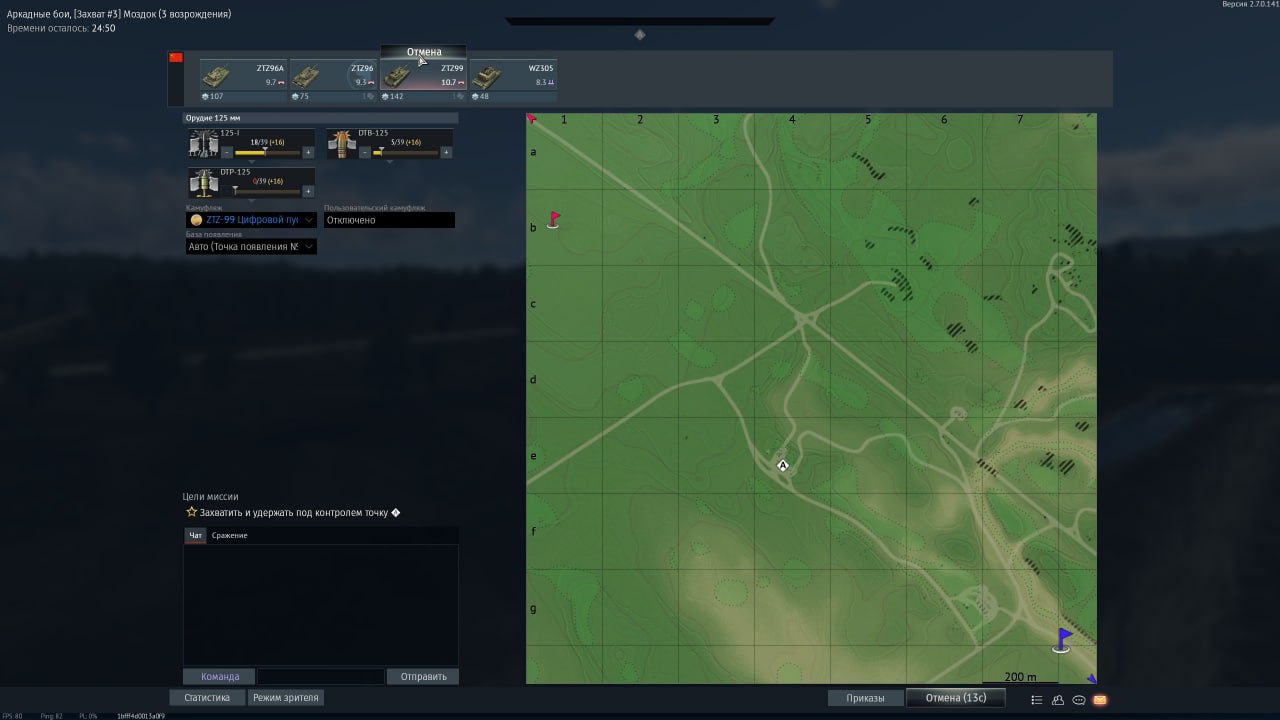The height and width of the screenshot is (720, 1280).
Task: Expand the arrow below the DTP-125 shell
Action: point(251,201)
